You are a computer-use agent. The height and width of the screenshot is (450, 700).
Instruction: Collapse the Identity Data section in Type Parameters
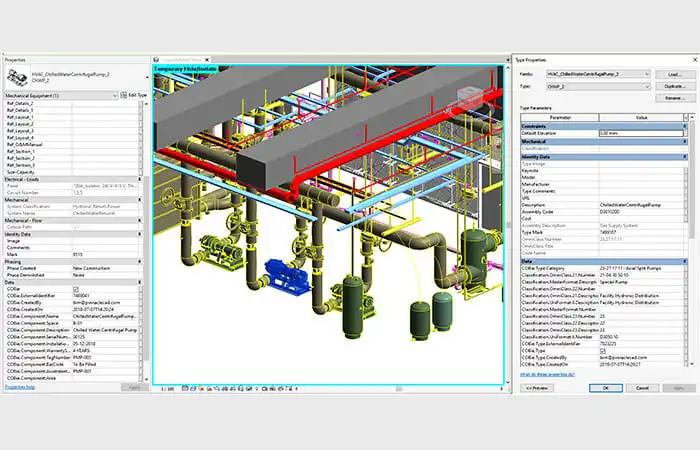point(685,157)
